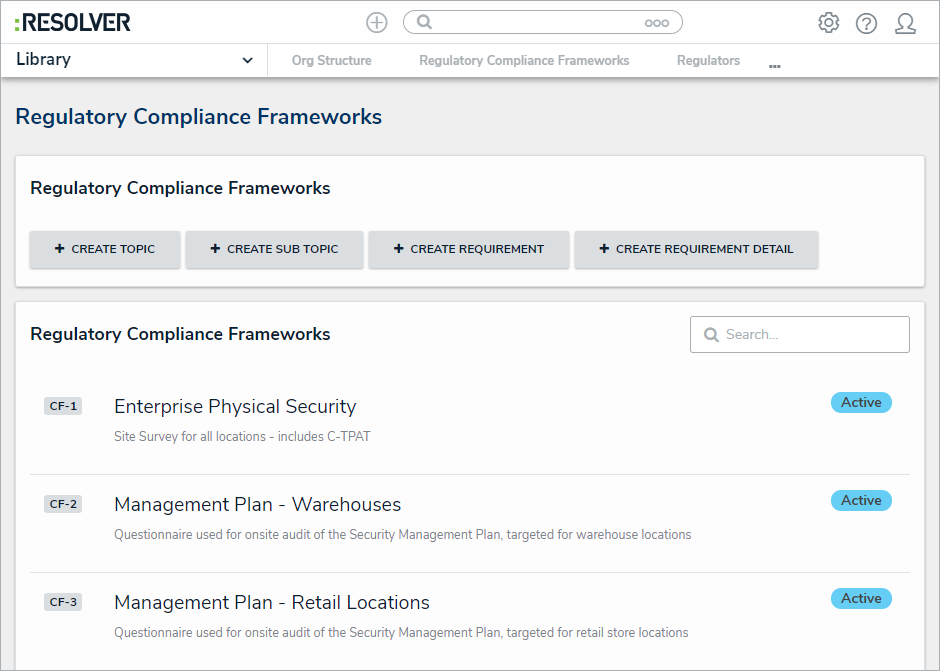Click the magnifier icon in top search bar
Image resolution: width=940 pixels, height=671 pixels.
[424, 23]
